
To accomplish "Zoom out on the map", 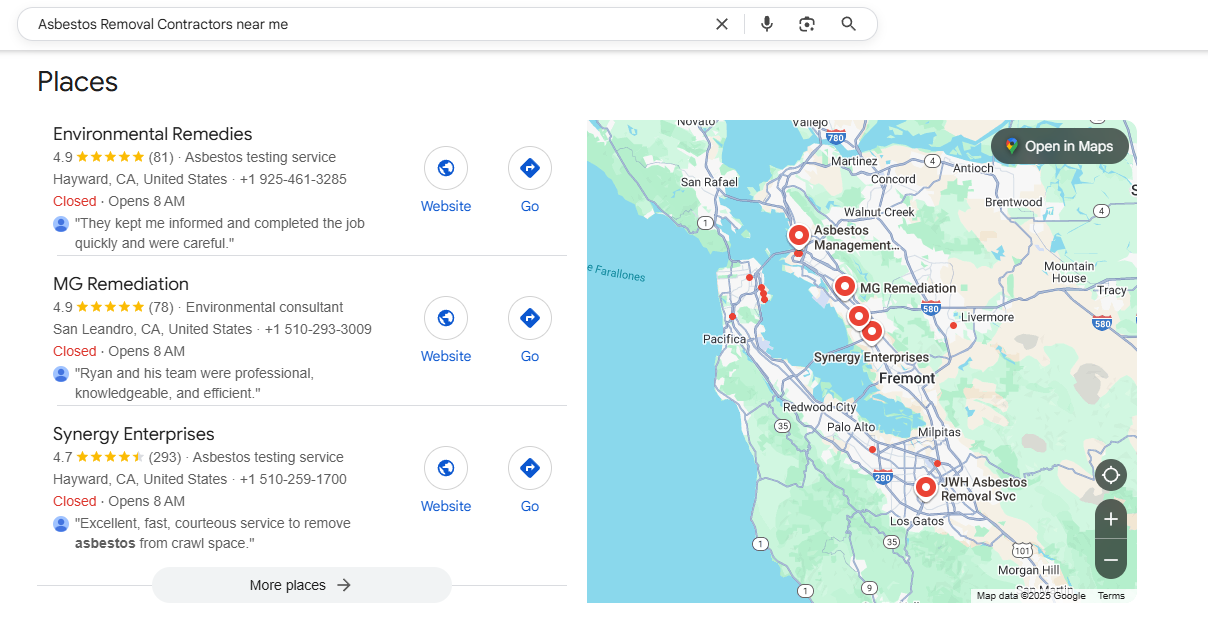I will (1110, 559).
